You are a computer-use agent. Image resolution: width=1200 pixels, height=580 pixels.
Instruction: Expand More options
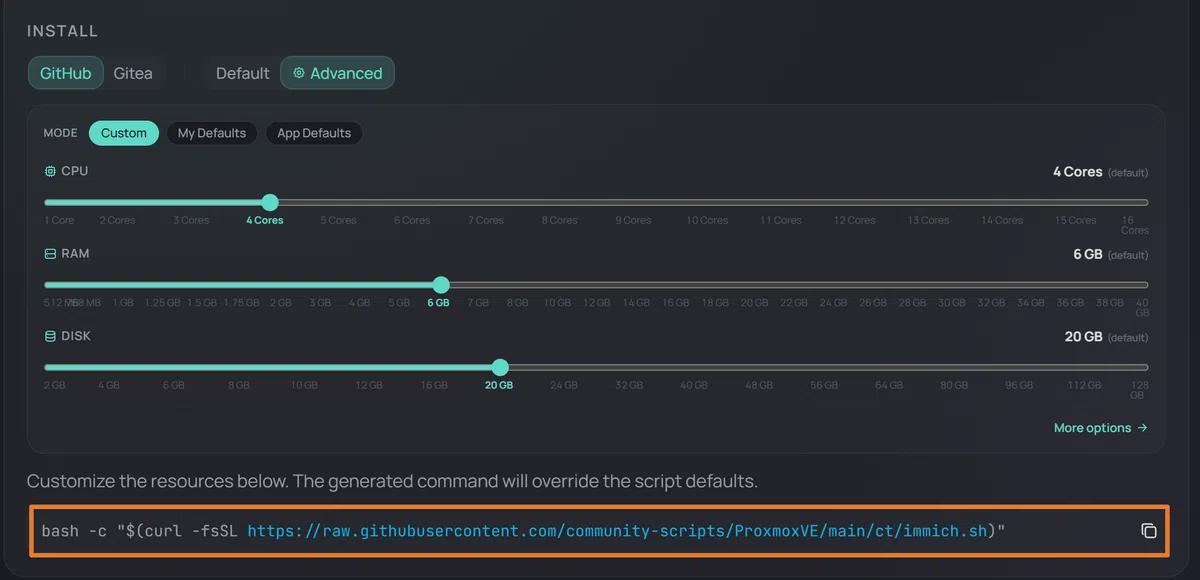(x=1100, y=428)
